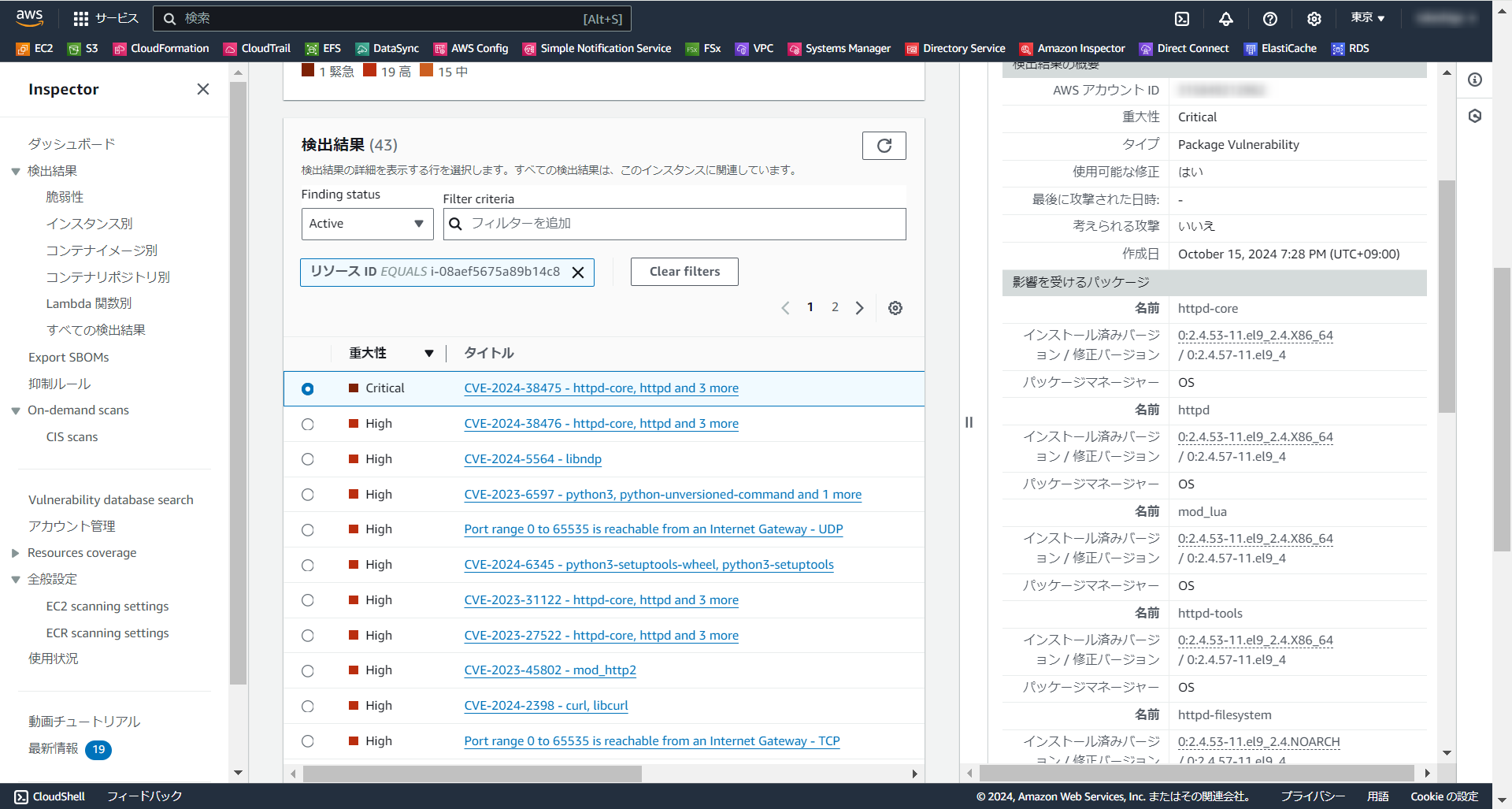Screen dimensions: 1512x809
Task: Open RDS shortcut in favorites bar
Action: pos(1351,48)
